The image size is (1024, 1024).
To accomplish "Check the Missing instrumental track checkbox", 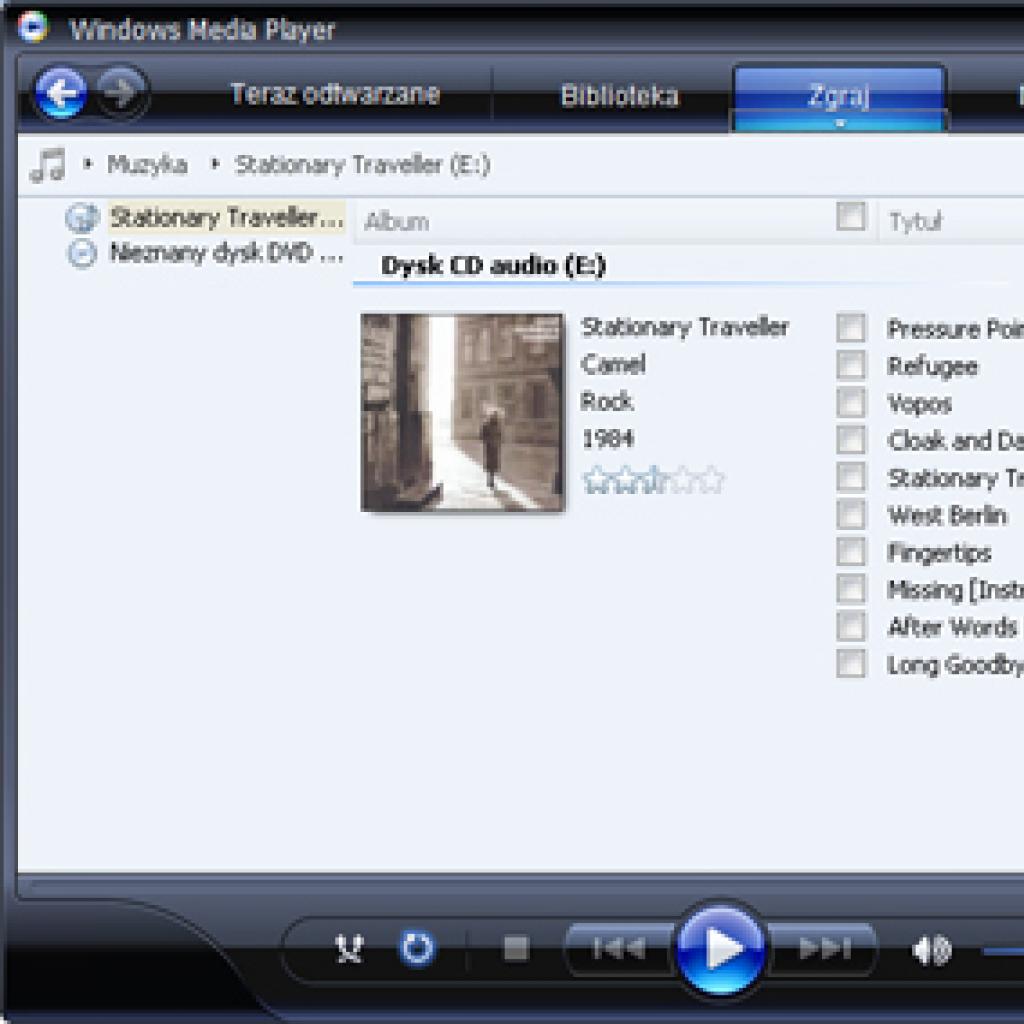I will pyautogui.click(x=851, y=588).
